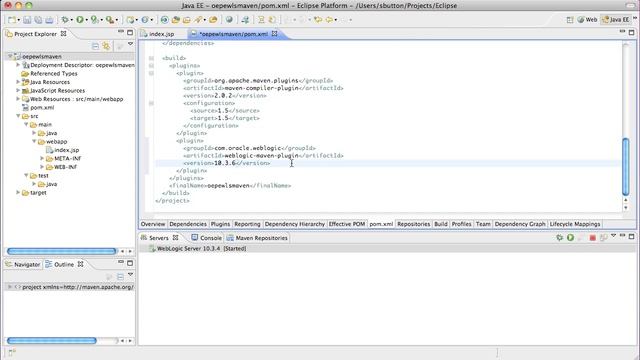Image resolution: width=640 pixels, height=360 pixels.
Task: Click Project Explorer horizontal scrollbar
Action: tap(62, 251)
